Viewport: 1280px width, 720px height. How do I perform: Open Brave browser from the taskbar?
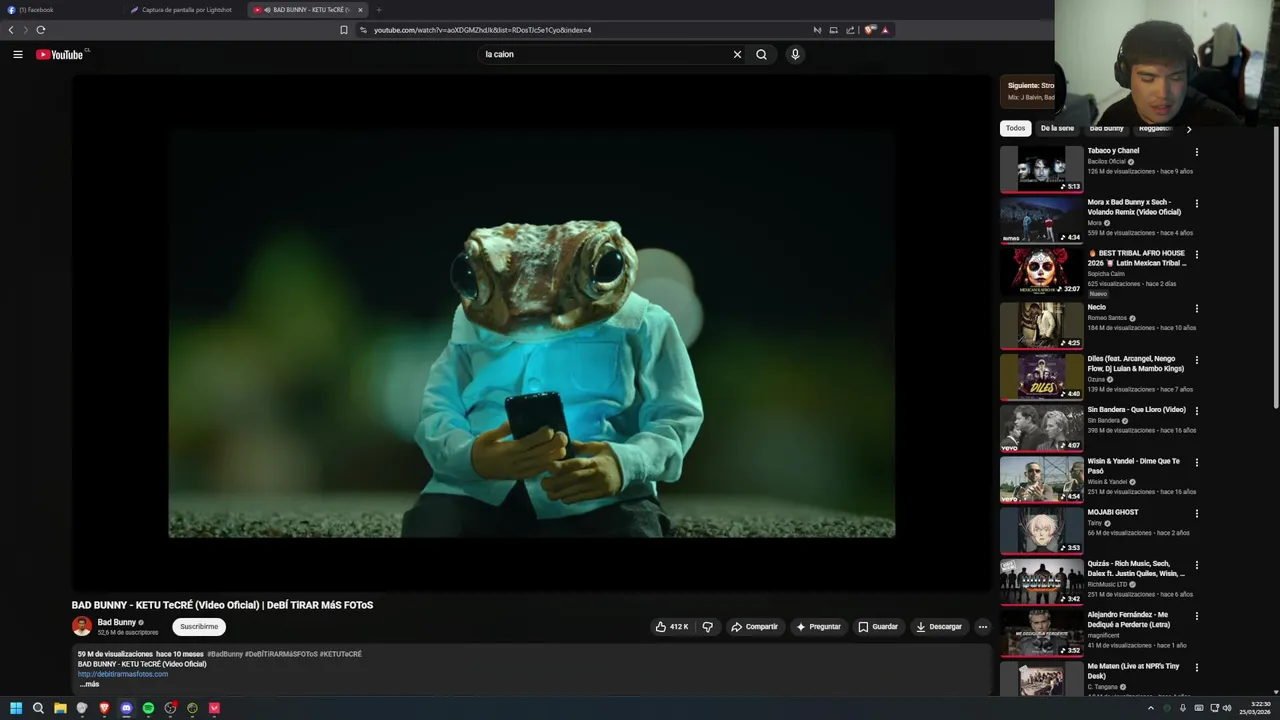(104, 708)
